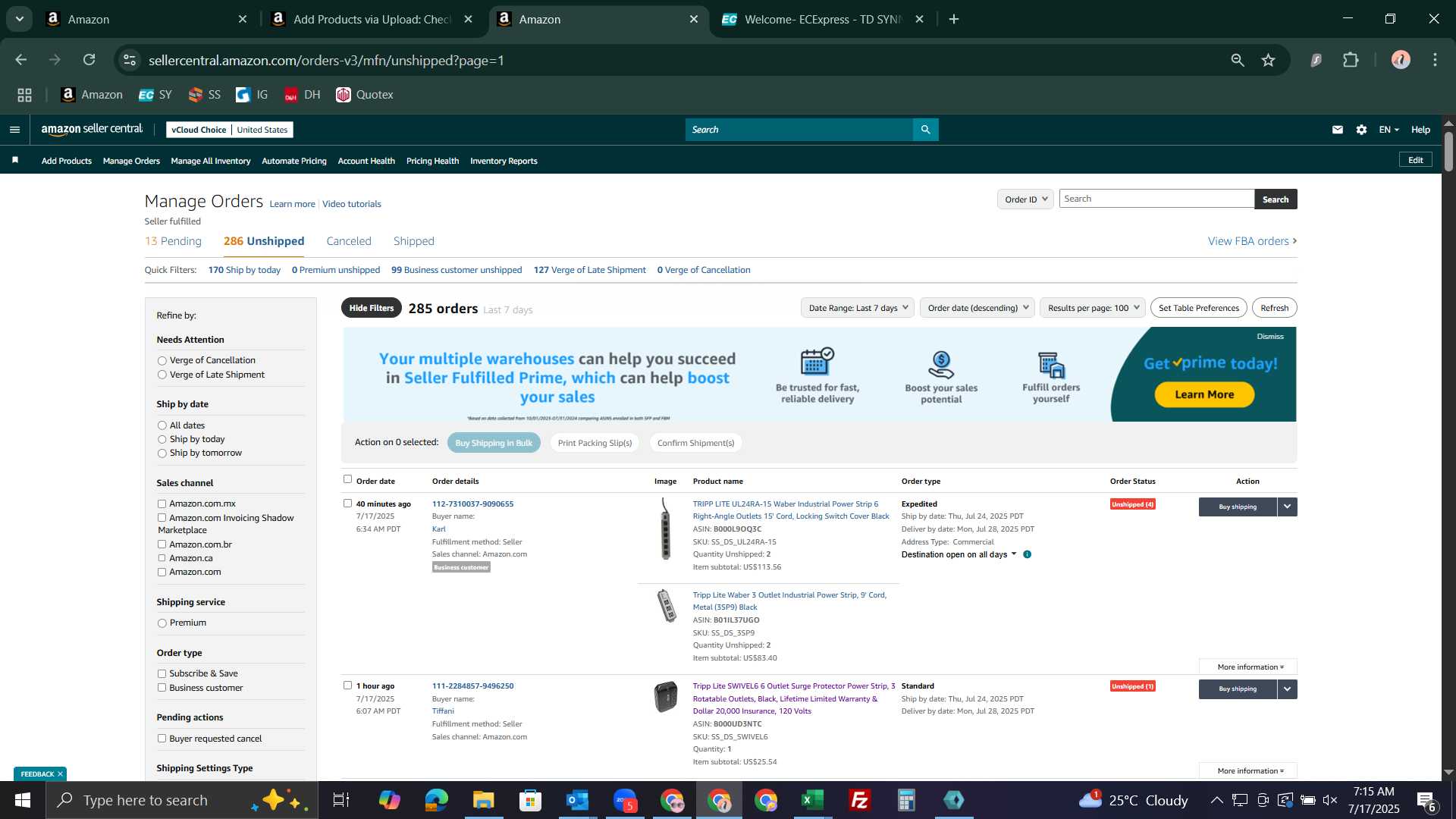
Task: Bookmark this page with star icon
Action: tap(1269, 60)
